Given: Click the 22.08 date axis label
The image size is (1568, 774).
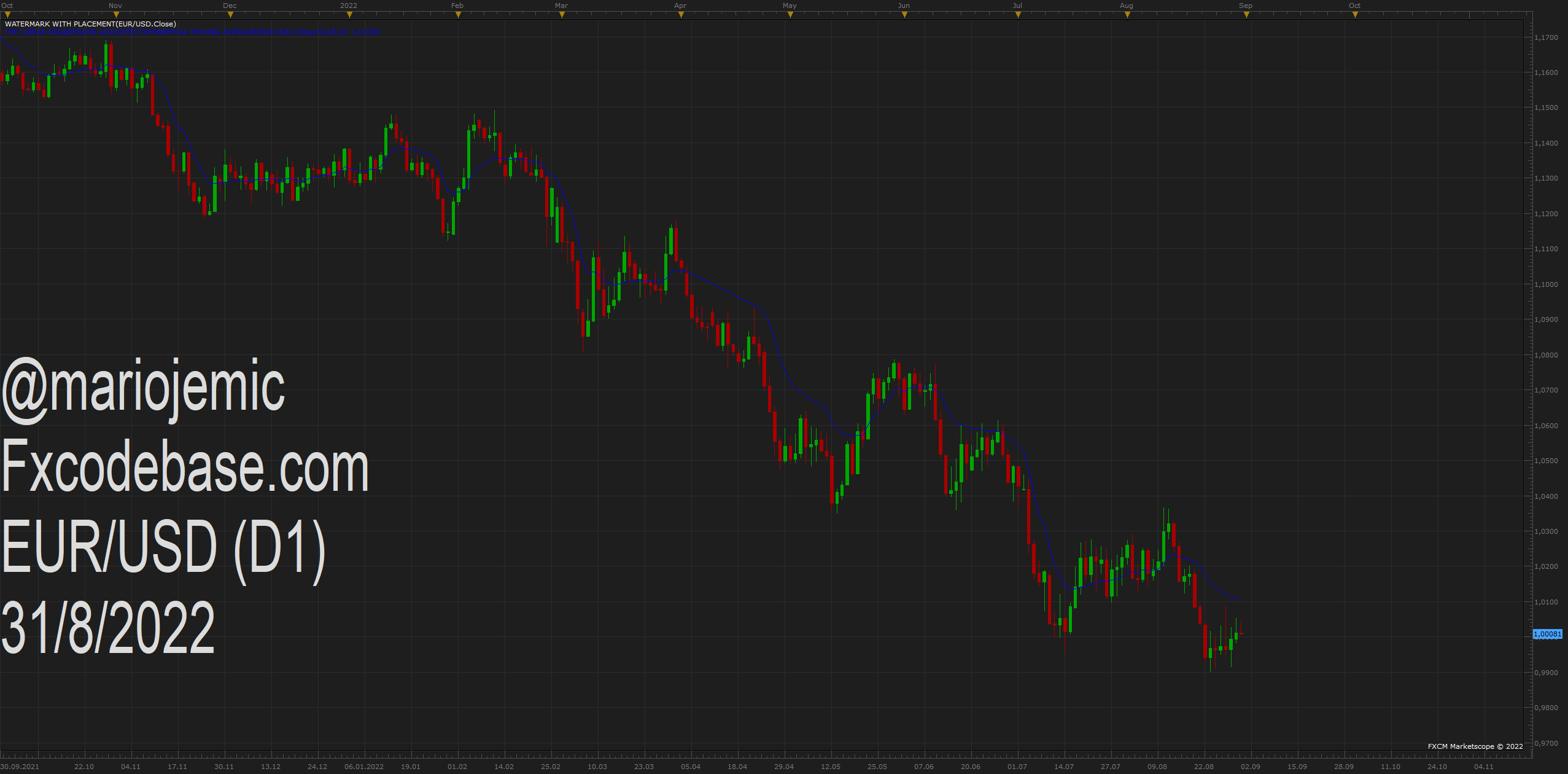Looking at the screenshot, I should click(x=1204, y=767).
